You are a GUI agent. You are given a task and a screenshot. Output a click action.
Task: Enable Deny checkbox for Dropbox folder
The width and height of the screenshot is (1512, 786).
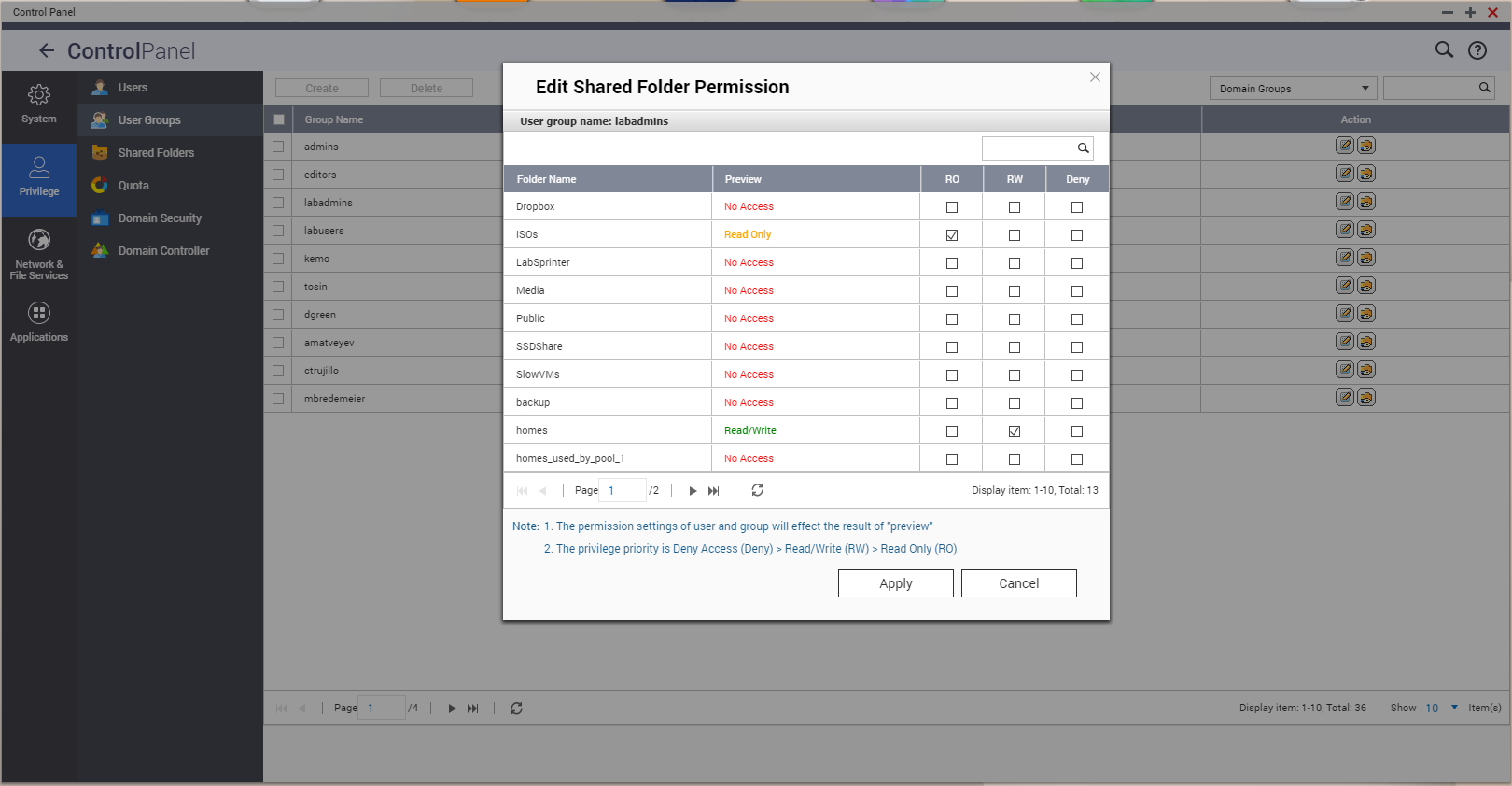tap(1077, 207)
